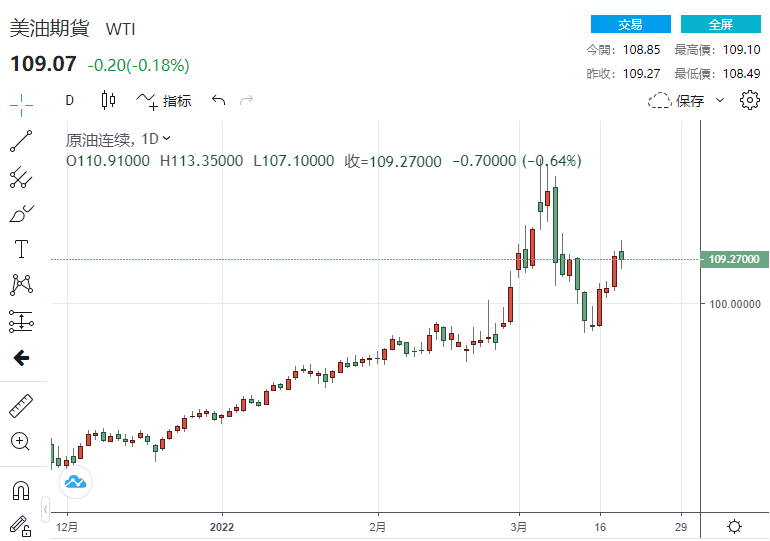Viewport: 770px width, 541px height.
Task: Select the measure ruler tool
Action: 21,406
